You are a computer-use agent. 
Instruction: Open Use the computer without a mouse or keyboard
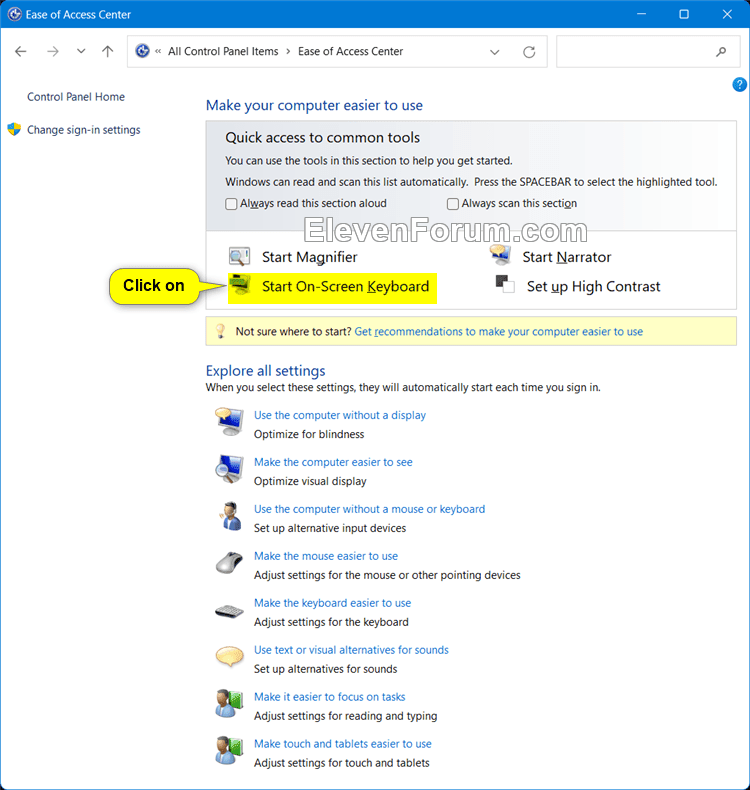[369, 509]
